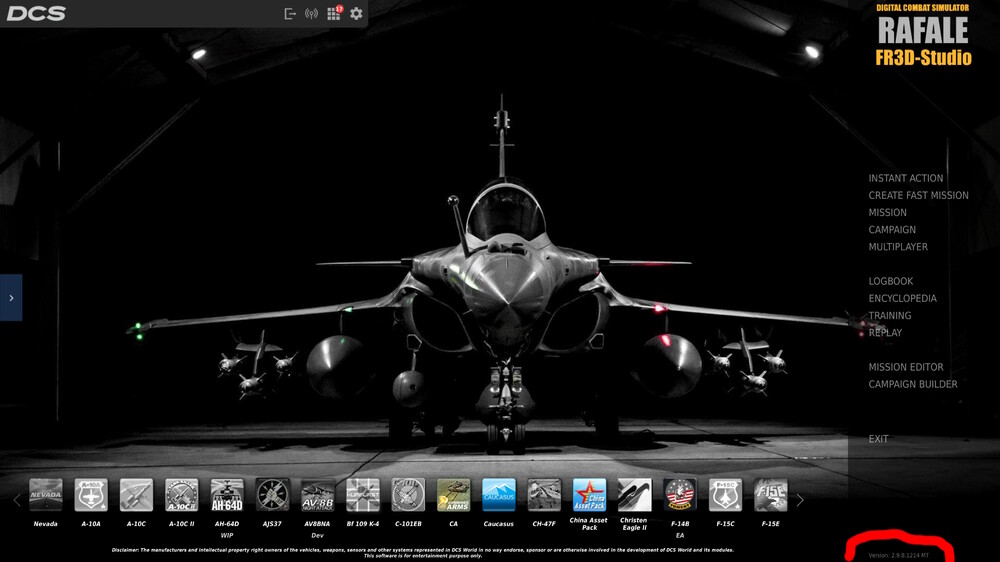
Task: Open the Encyclopedia
Action: pos(902,299)
